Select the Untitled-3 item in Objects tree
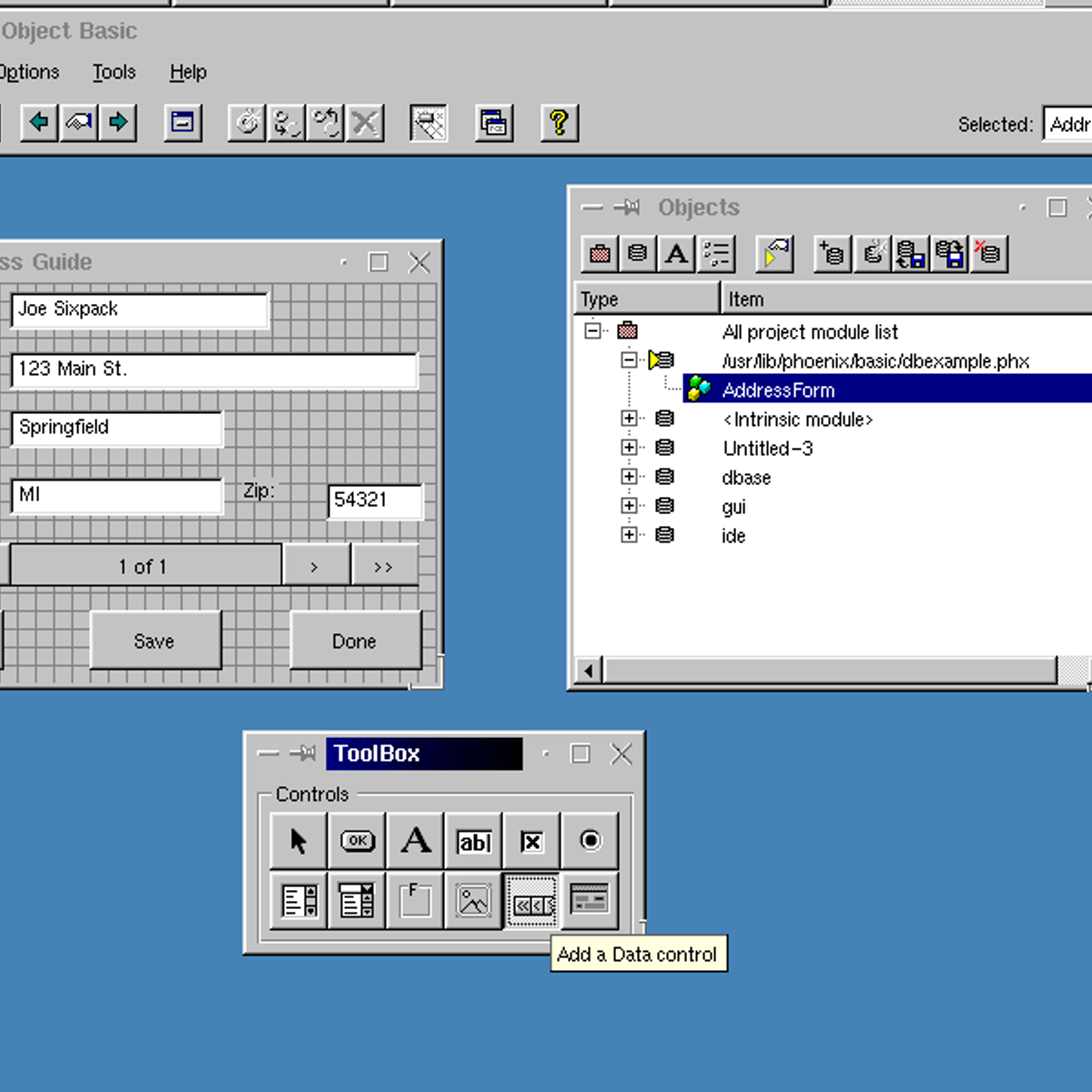Viewport: 1092px width, 1092px height. pyautogui.click(x=768, y=448)
